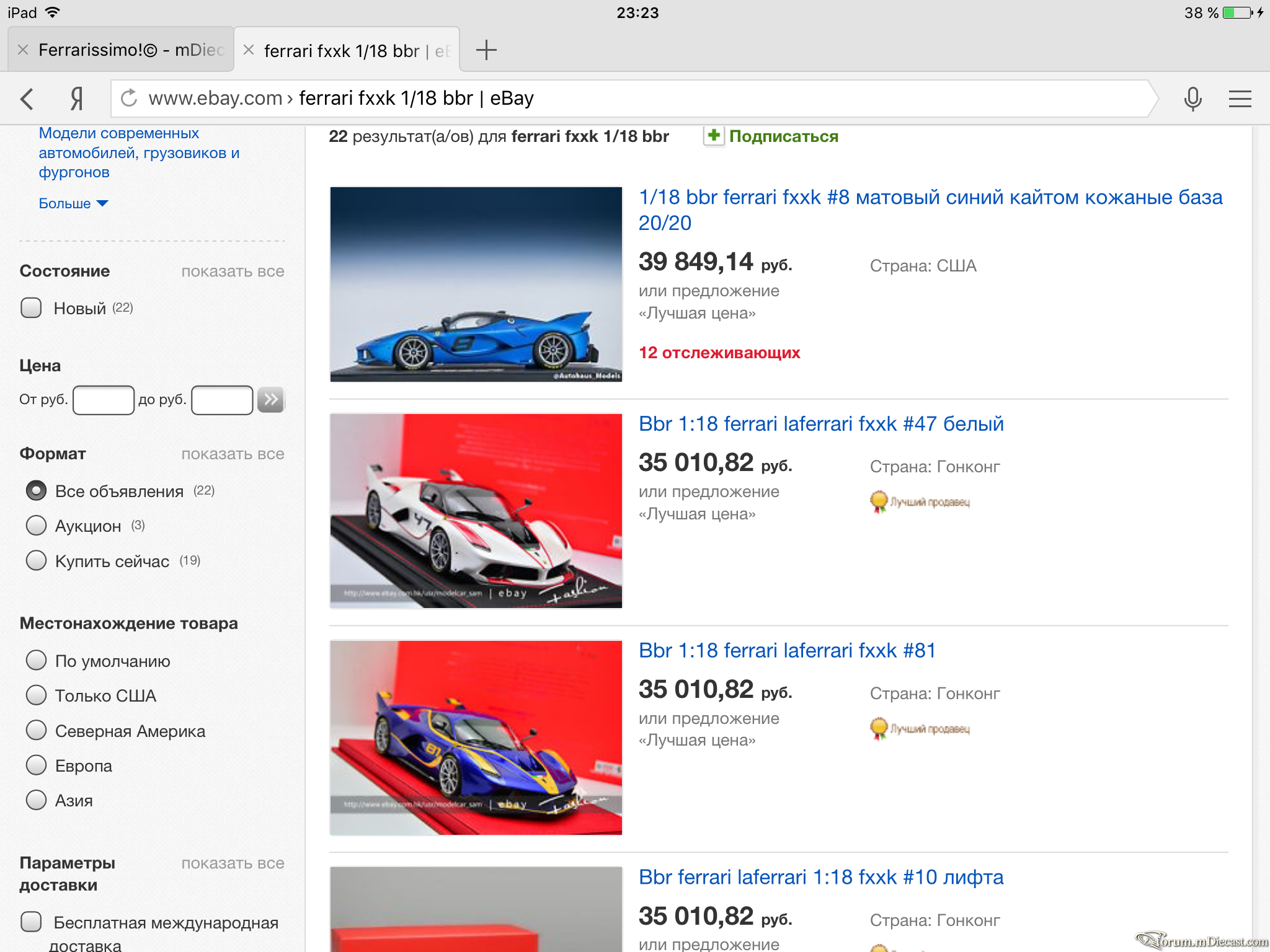The width and height of the screenshot is (1270, 952).
Task: Open purple FXXK #81 car thumbnail
Action: (476, 738)
